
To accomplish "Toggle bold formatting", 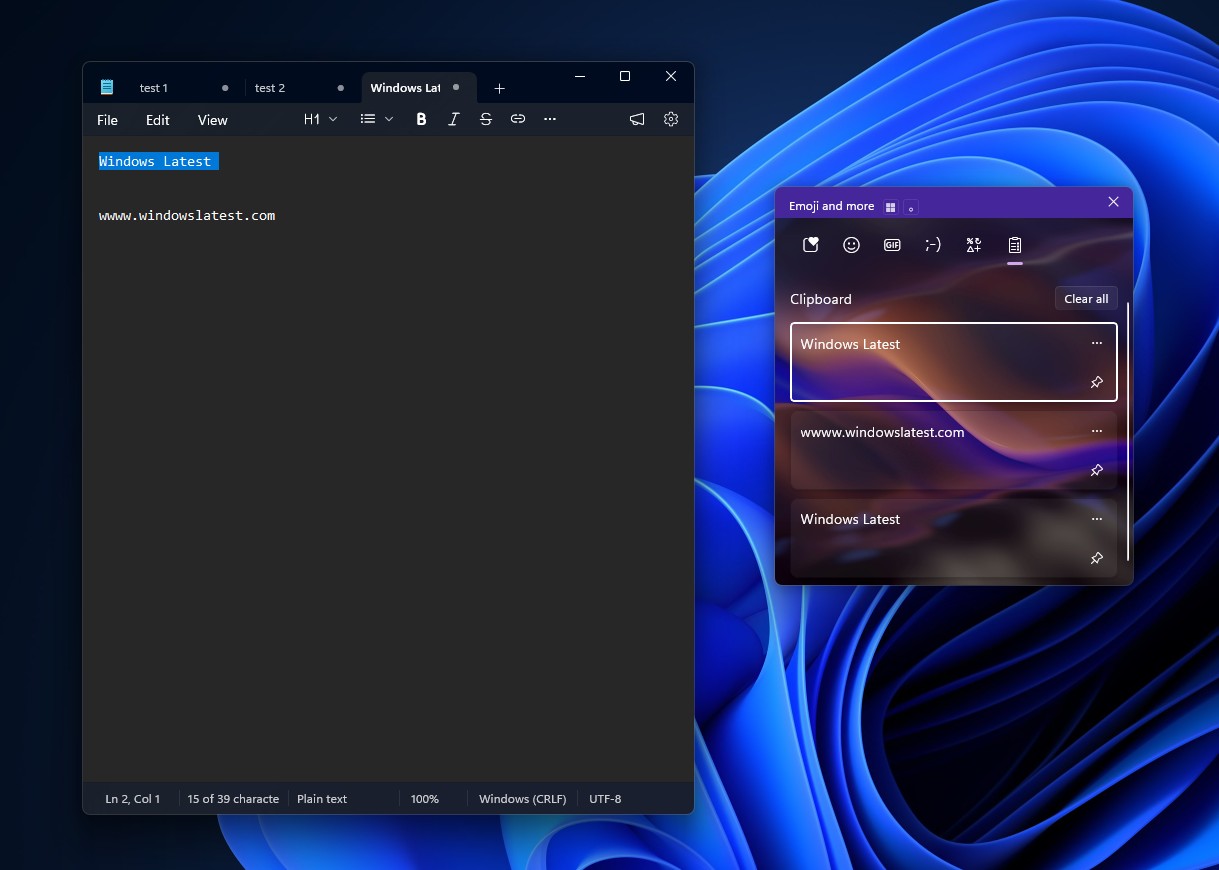I will 421,119.
